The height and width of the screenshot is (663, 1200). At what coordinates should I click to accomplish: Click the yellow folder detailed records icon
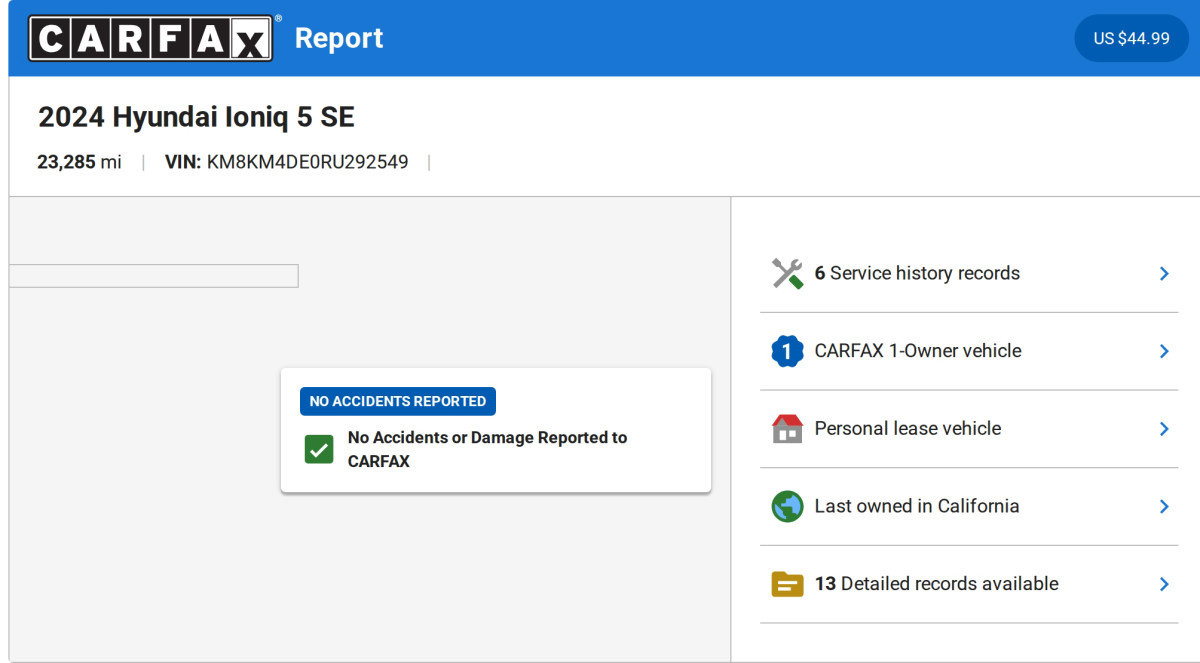(x=787, y=584)
